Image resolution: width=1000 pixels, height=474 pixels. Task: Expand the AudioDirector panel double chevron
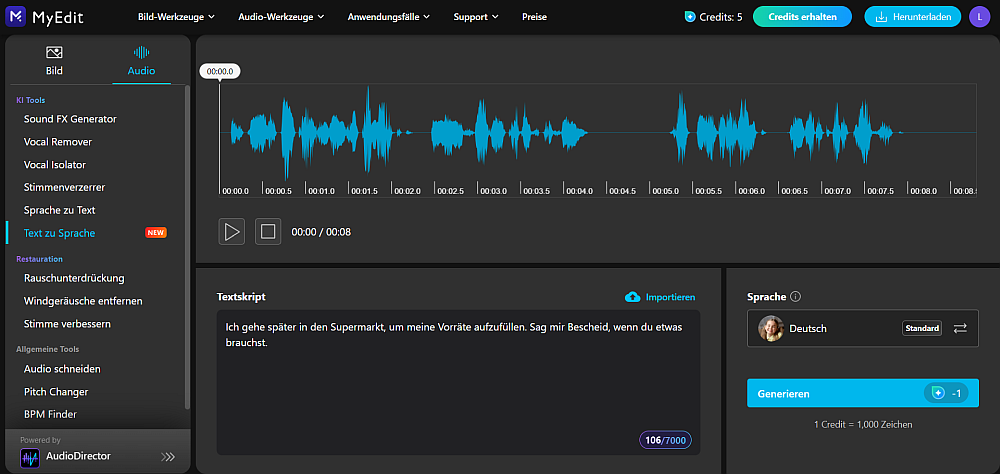[x=168, y=457]
